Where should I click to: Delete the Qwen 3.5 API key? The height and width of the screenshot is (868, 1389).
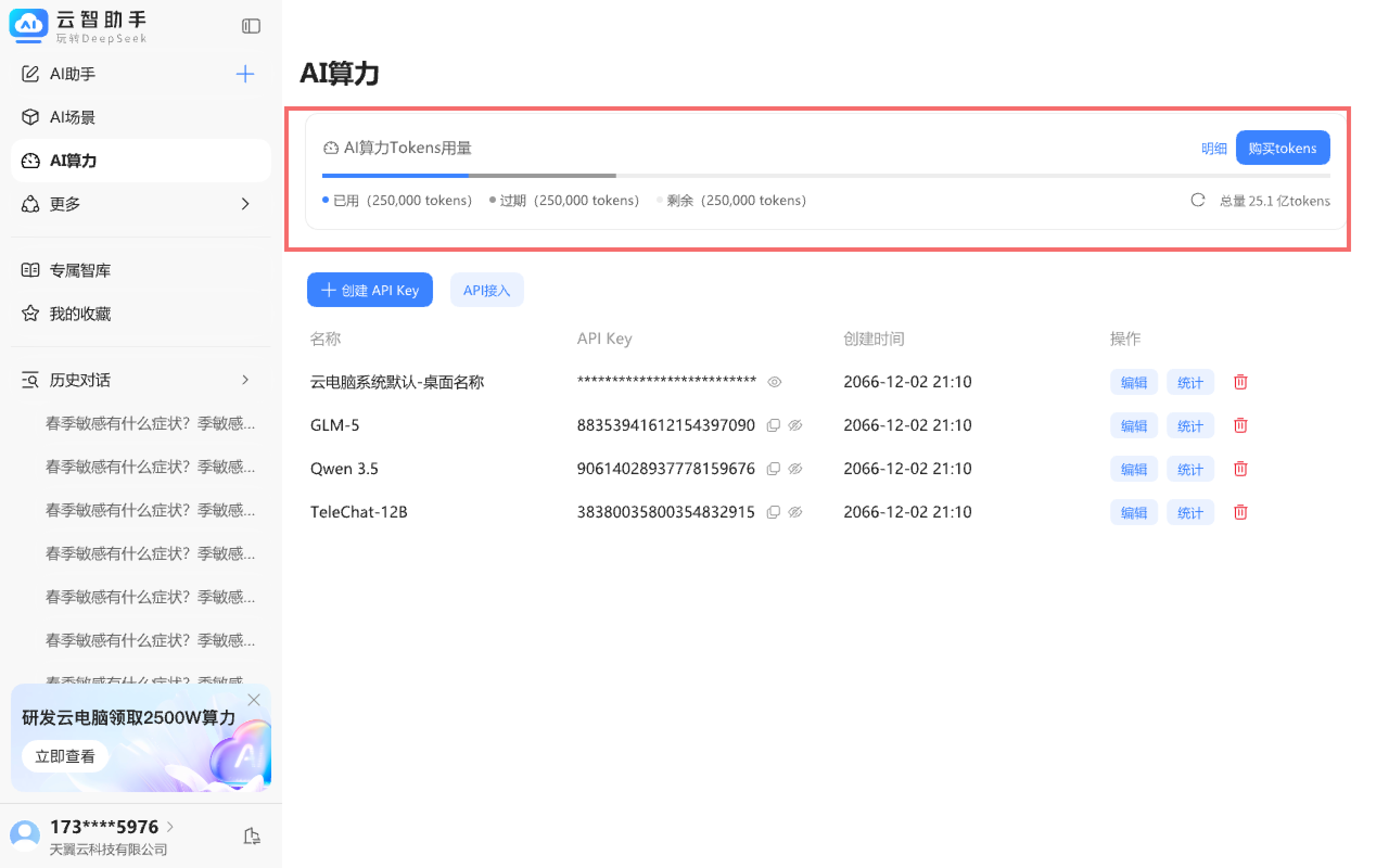[1240, 469]
